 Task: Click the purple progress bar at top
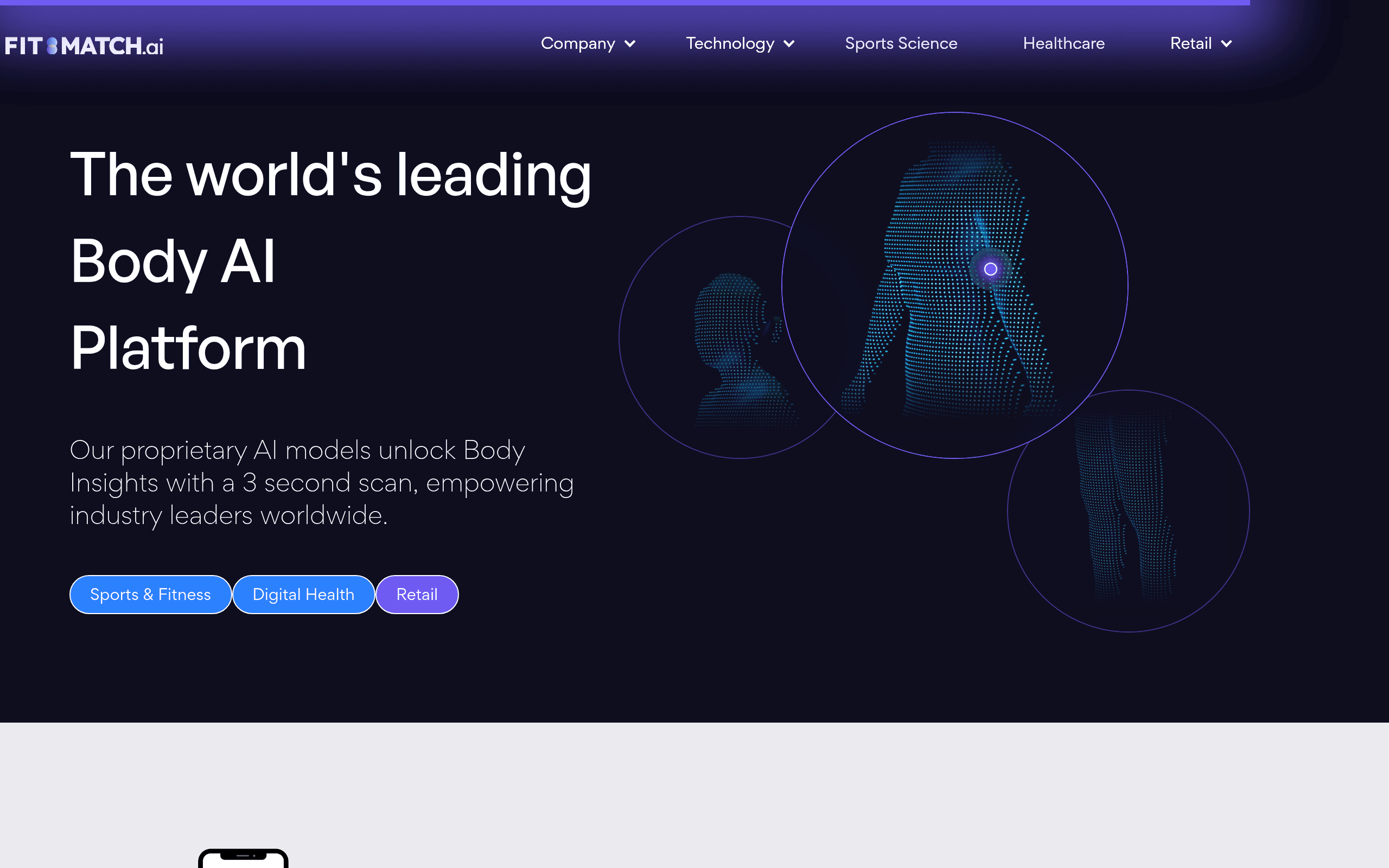625,2
